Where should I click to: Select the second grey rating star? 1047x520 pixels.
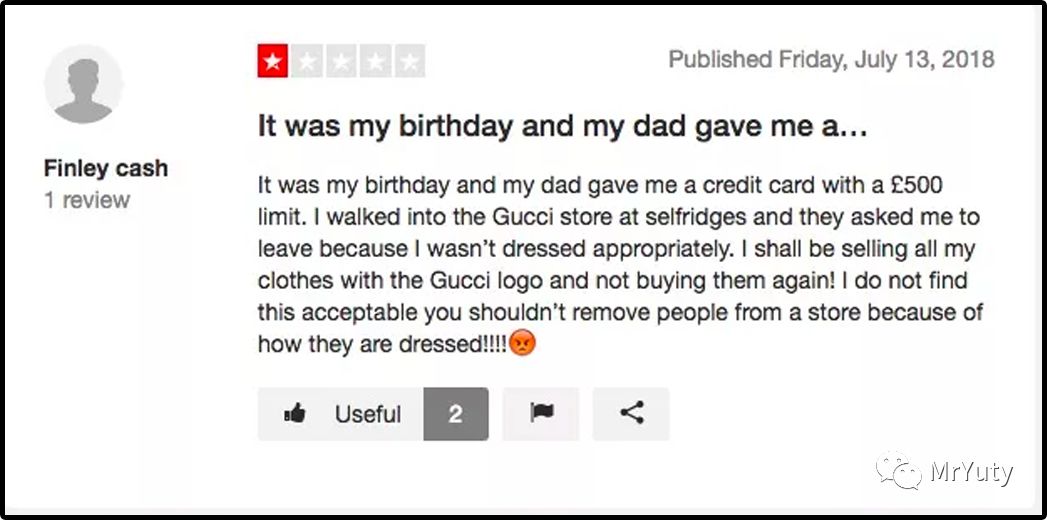pos(307,62)
